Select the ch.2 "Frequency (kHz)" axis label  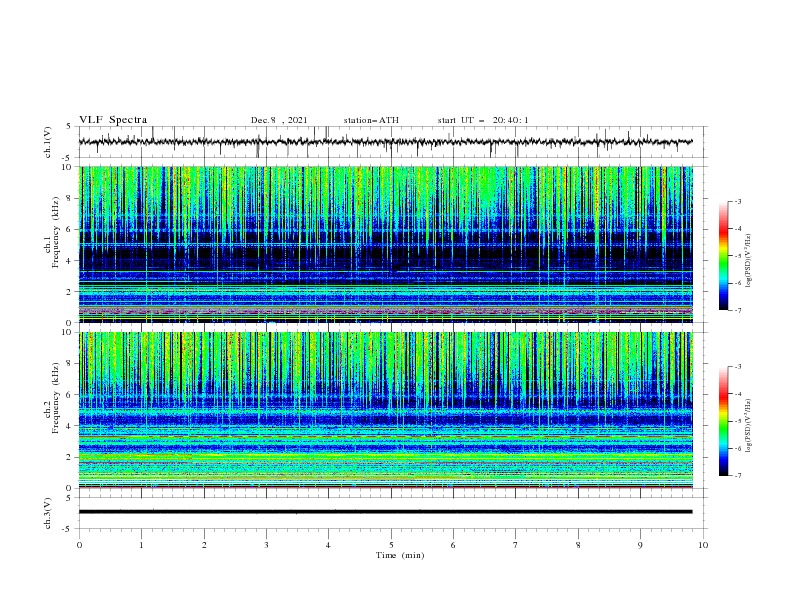tap(55, 397)
